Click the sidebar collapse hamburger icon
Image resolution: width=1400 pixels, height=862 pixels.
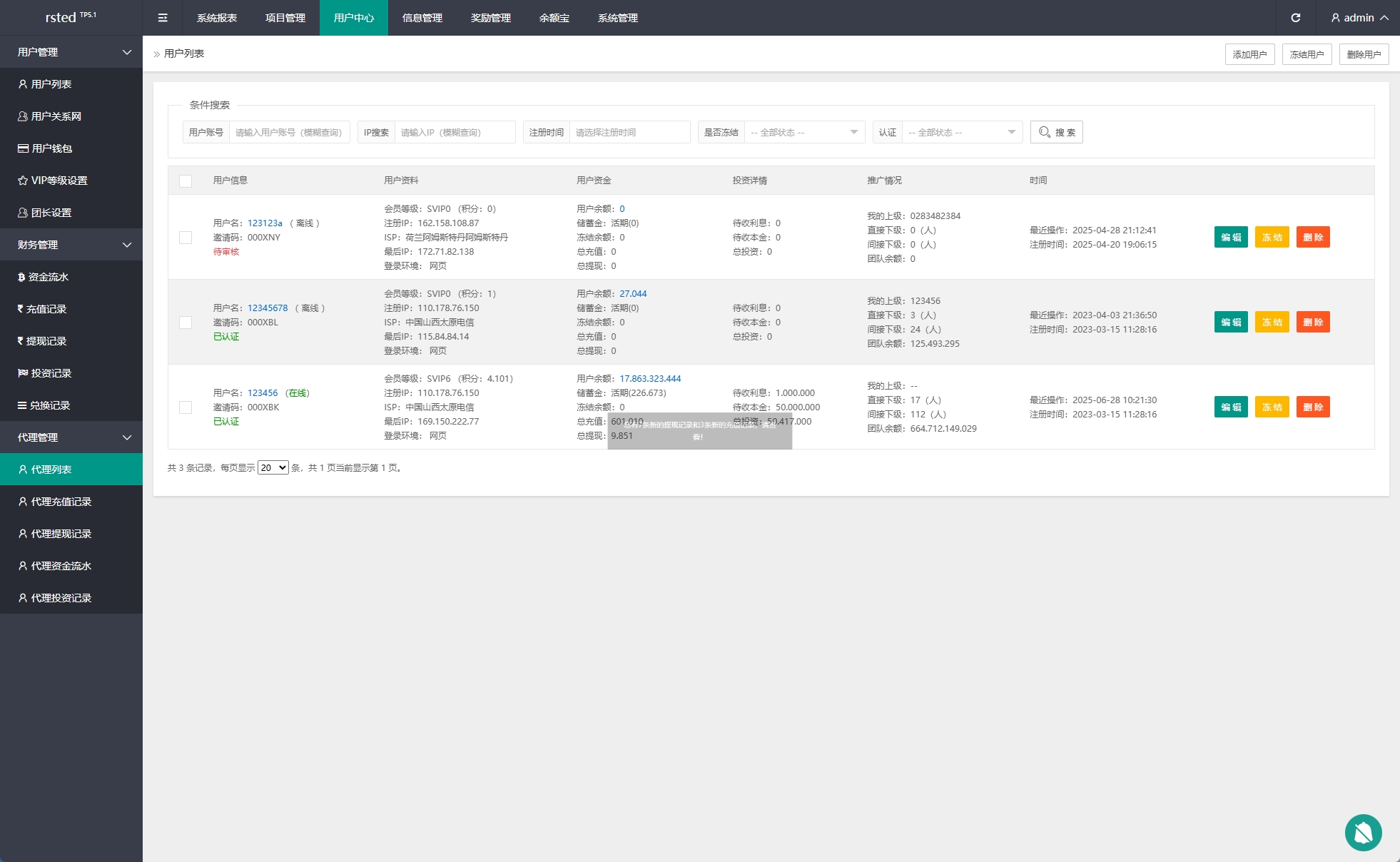click(x=163, y=18)
